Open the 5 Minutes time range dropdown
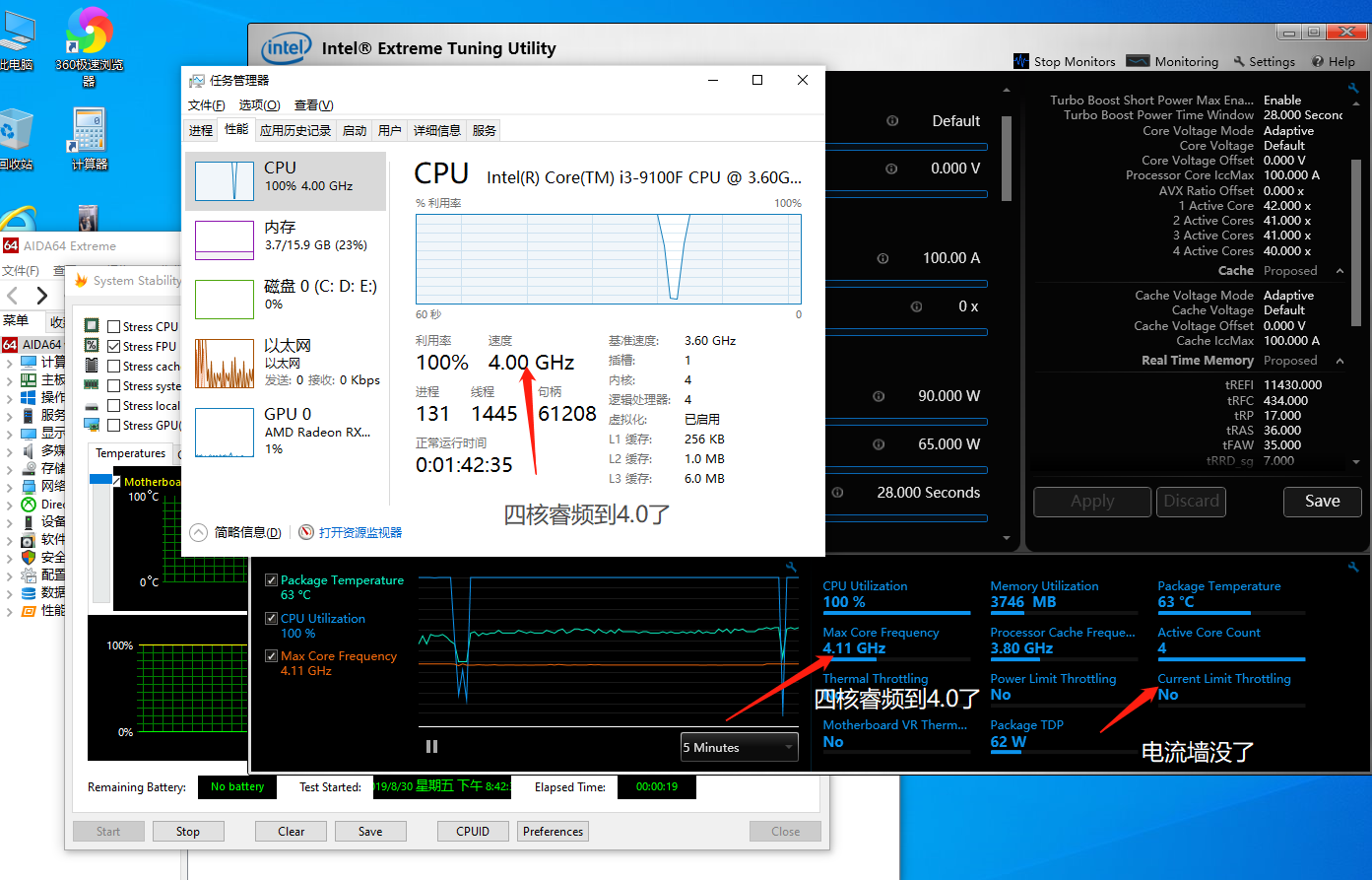 (x=740, y=747)
